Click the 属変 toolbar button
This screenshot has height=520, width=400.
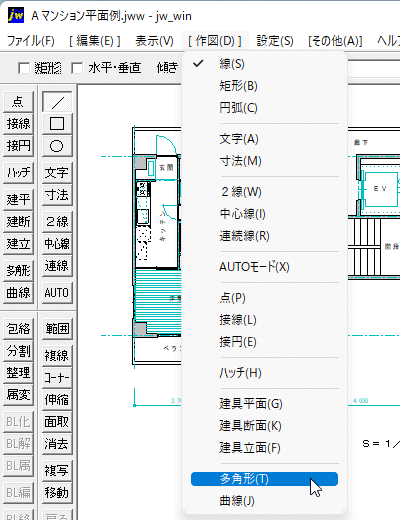point(18,395)
